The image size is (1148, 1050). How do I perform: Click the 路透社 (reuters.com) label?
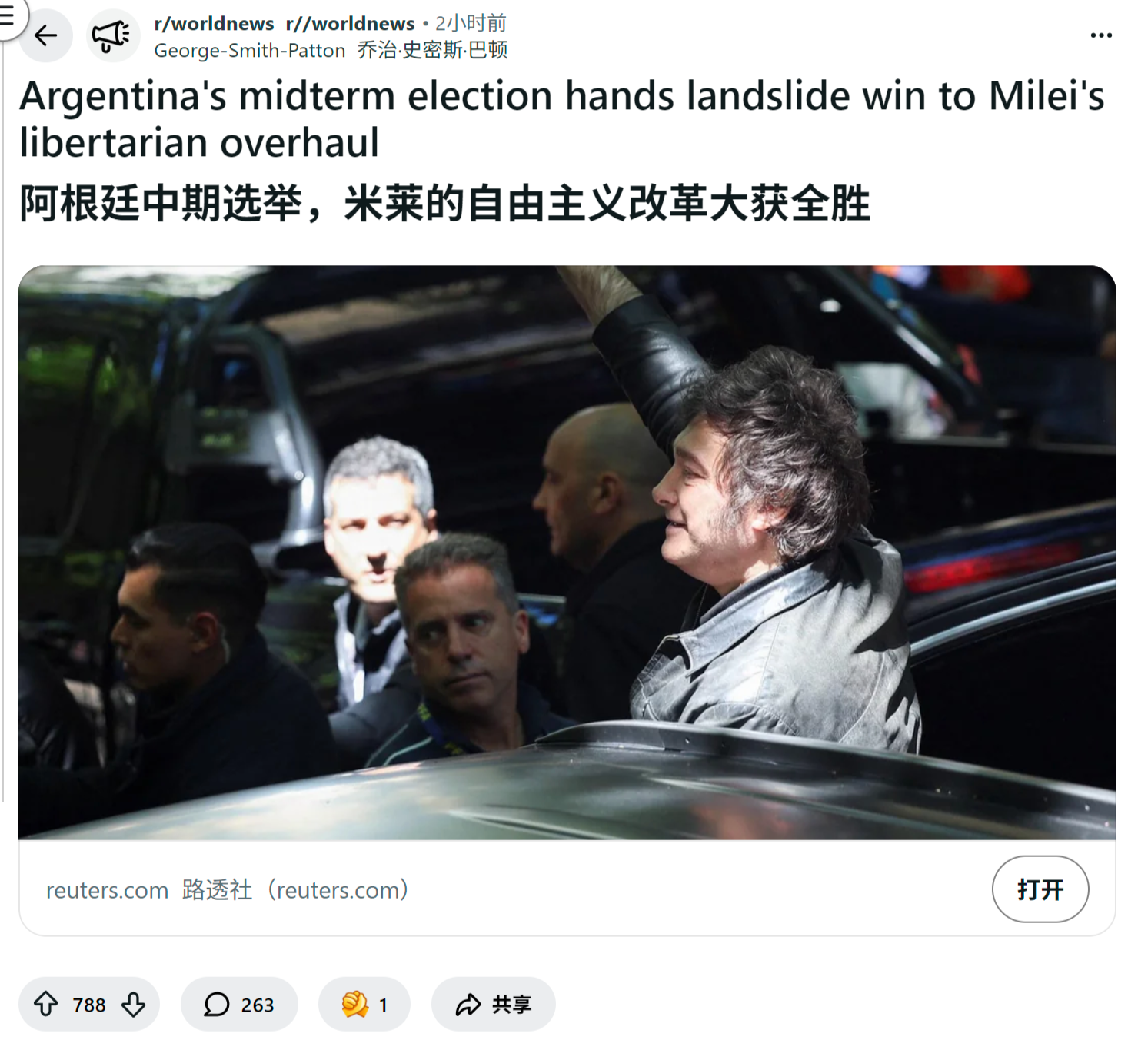[295, 890]
